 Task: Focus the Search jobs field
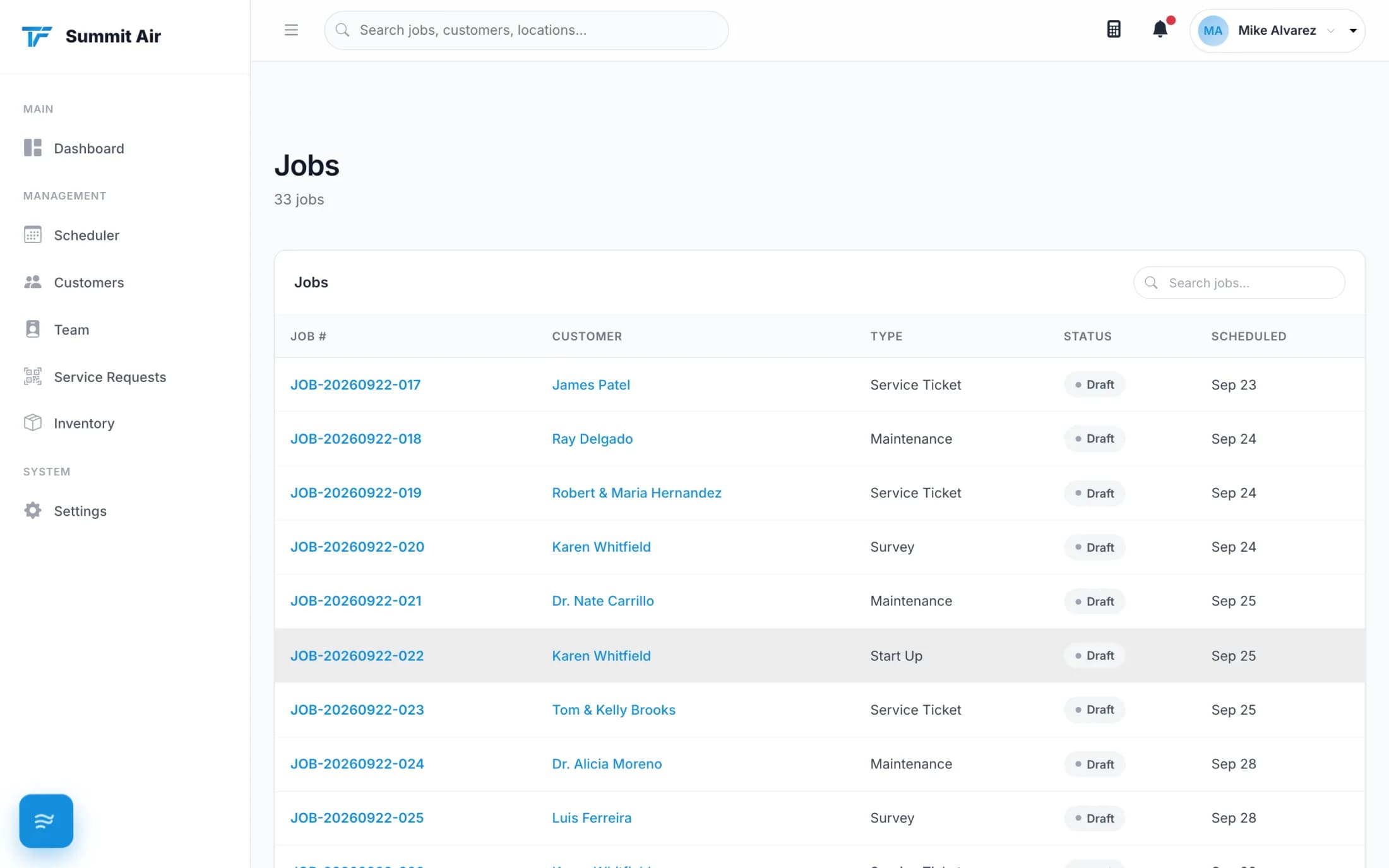(x=1239, y=282)
